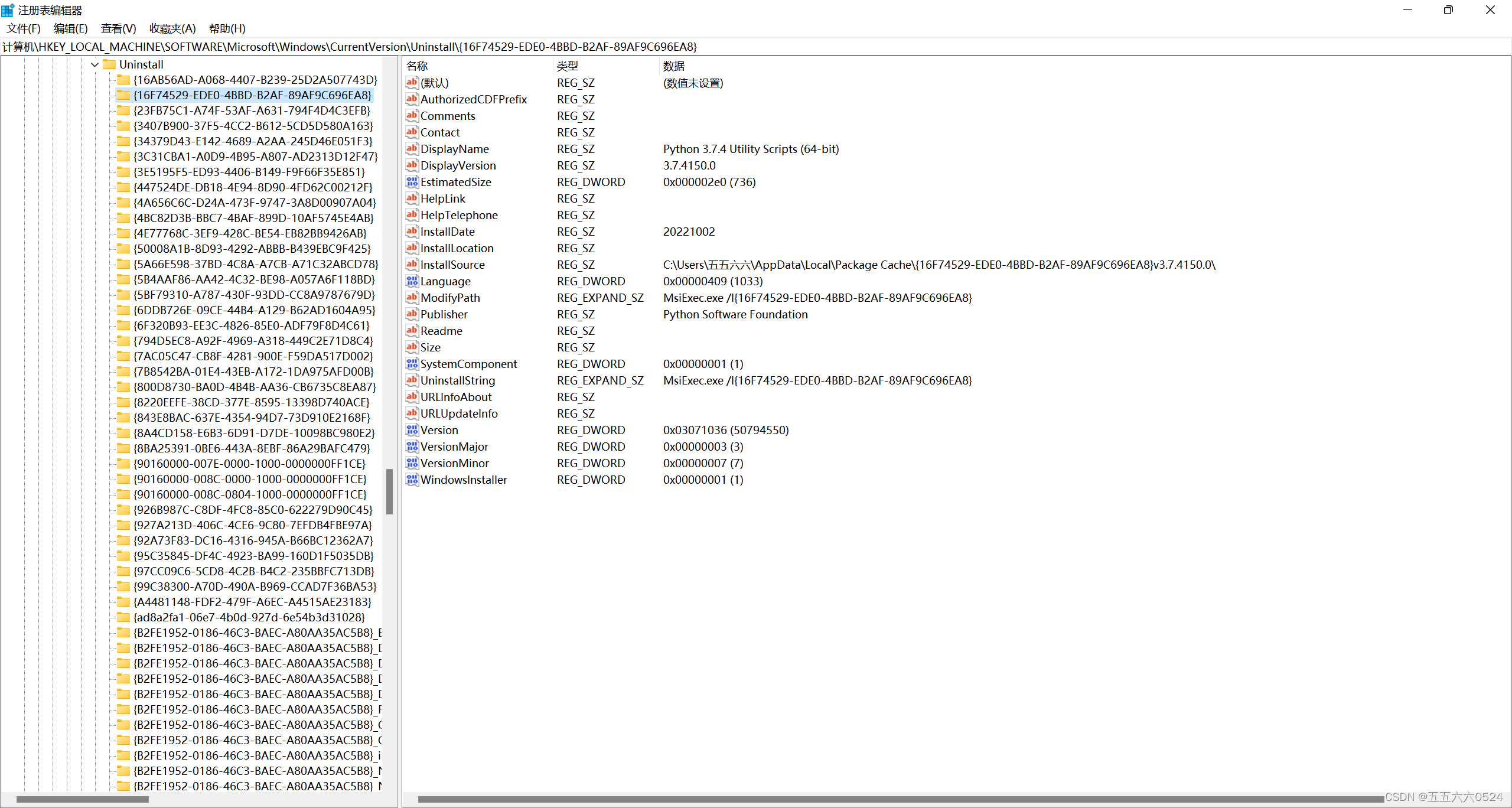Select the {90160000-007E-0000-1000-0000000FF1CE} key

tap(249, 464)
